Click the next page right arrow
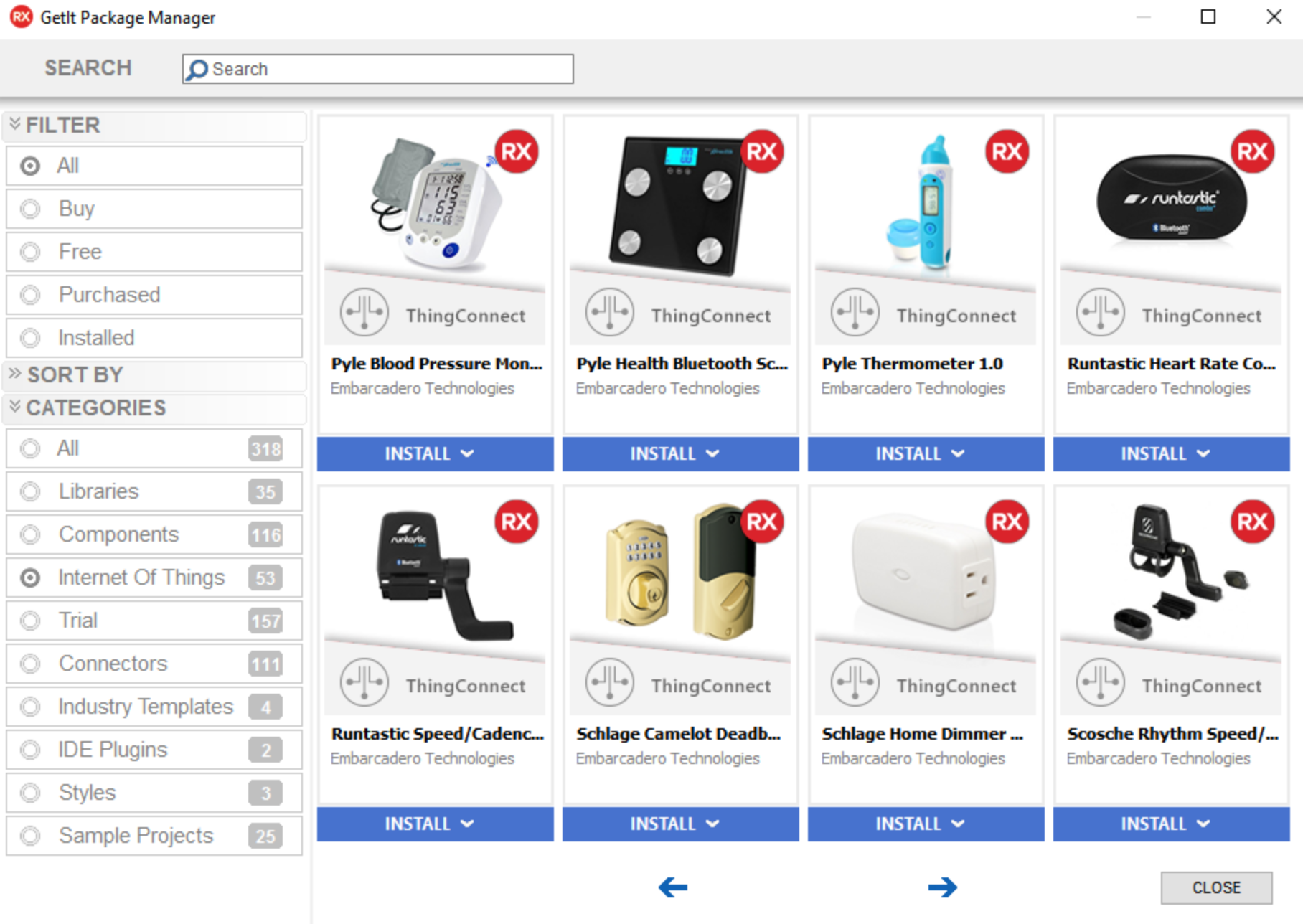This screenshot has width=1303, height=924. click(x=943, y=887)
